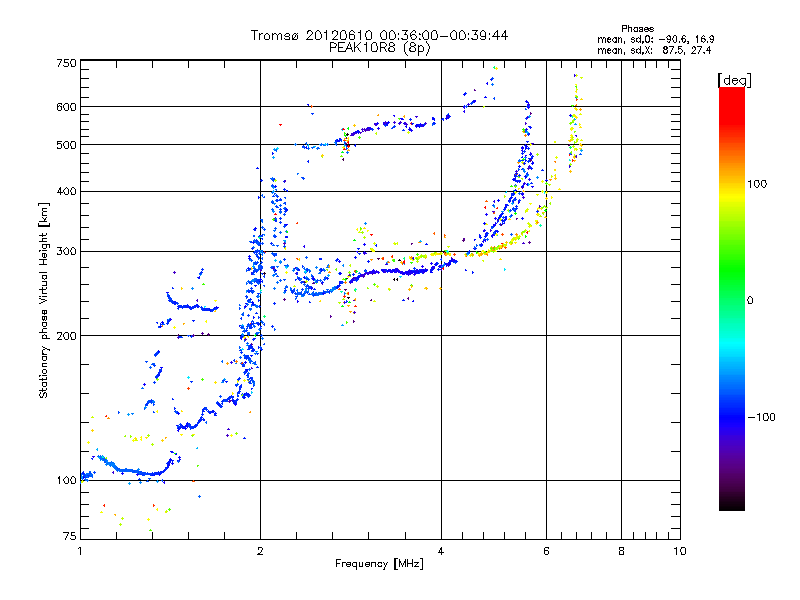Screen dimensions: 800x600
Task: Click the colorbar tick label '-100'
Action: tap(762, 417)
